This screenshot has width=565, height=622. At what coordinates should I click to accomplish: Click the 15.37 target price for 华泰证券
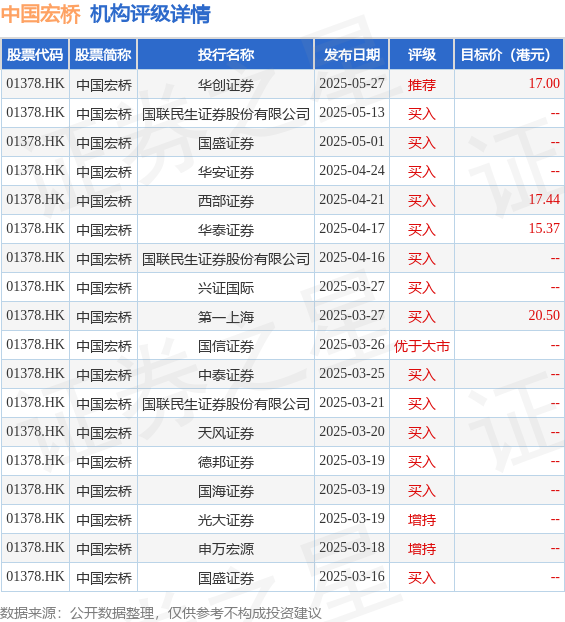point(544,228)
